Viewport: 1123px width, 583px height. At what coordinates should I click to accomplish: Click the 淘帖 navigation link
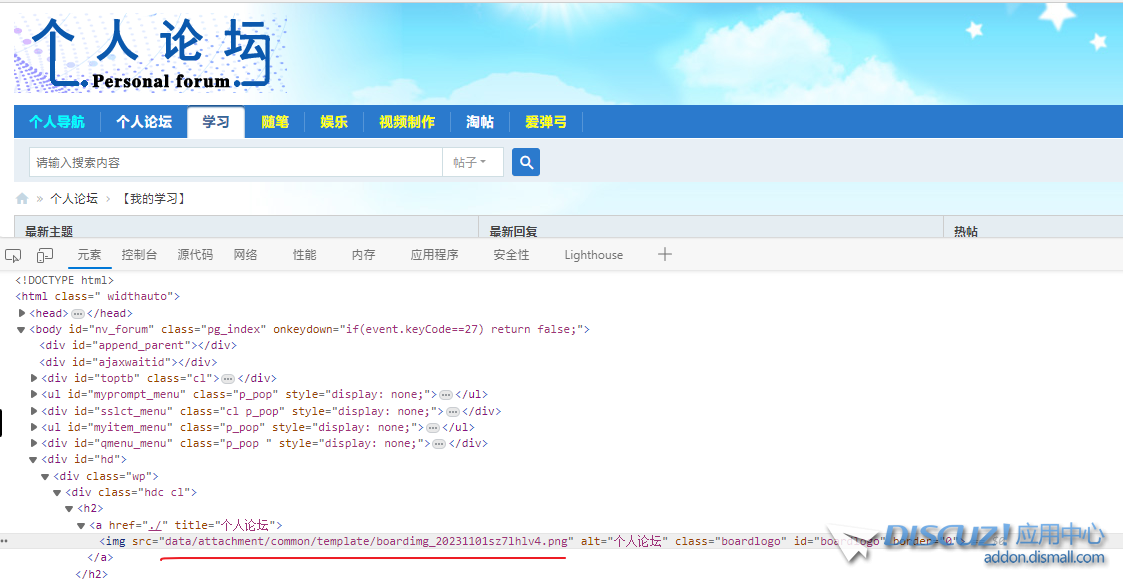480,122
